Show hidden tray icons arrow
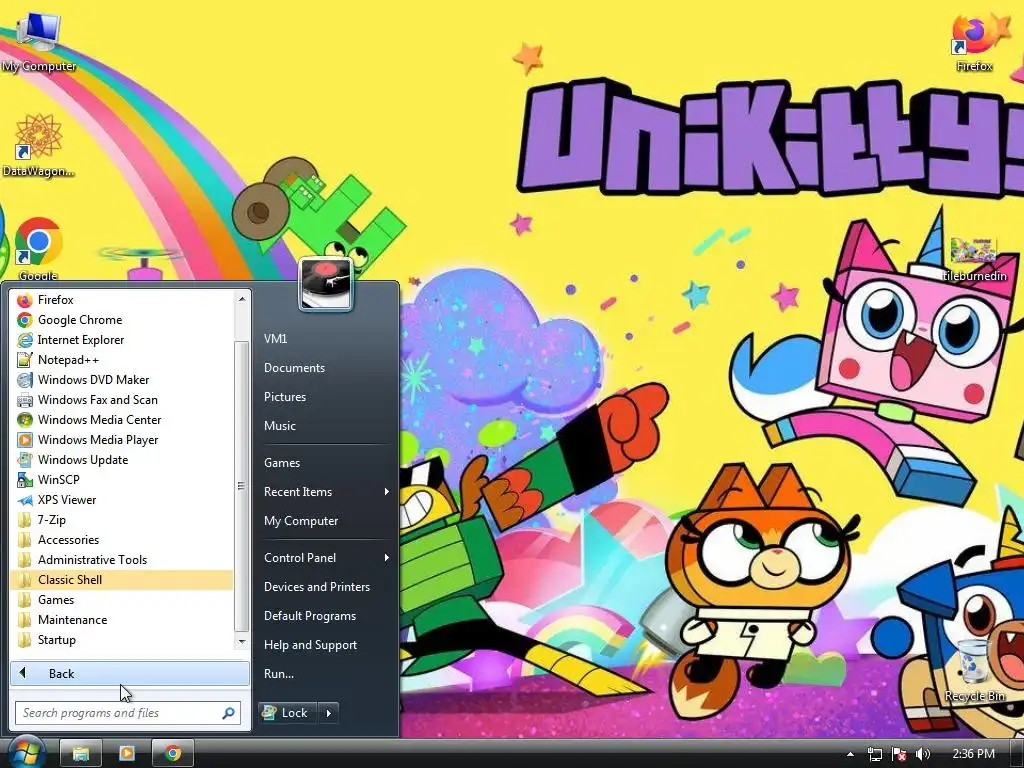The height and width of the screenshot is (768, 1024). (850, 754)
